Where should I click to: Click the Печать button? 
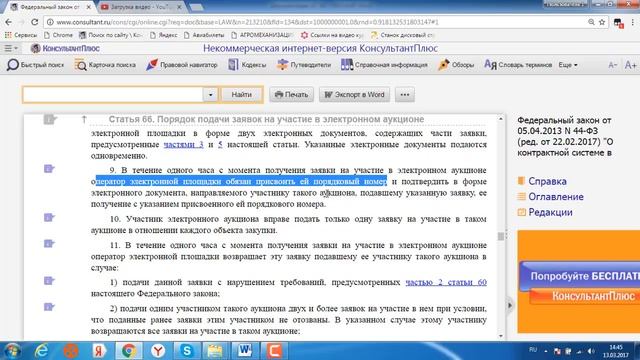point(291,95)
